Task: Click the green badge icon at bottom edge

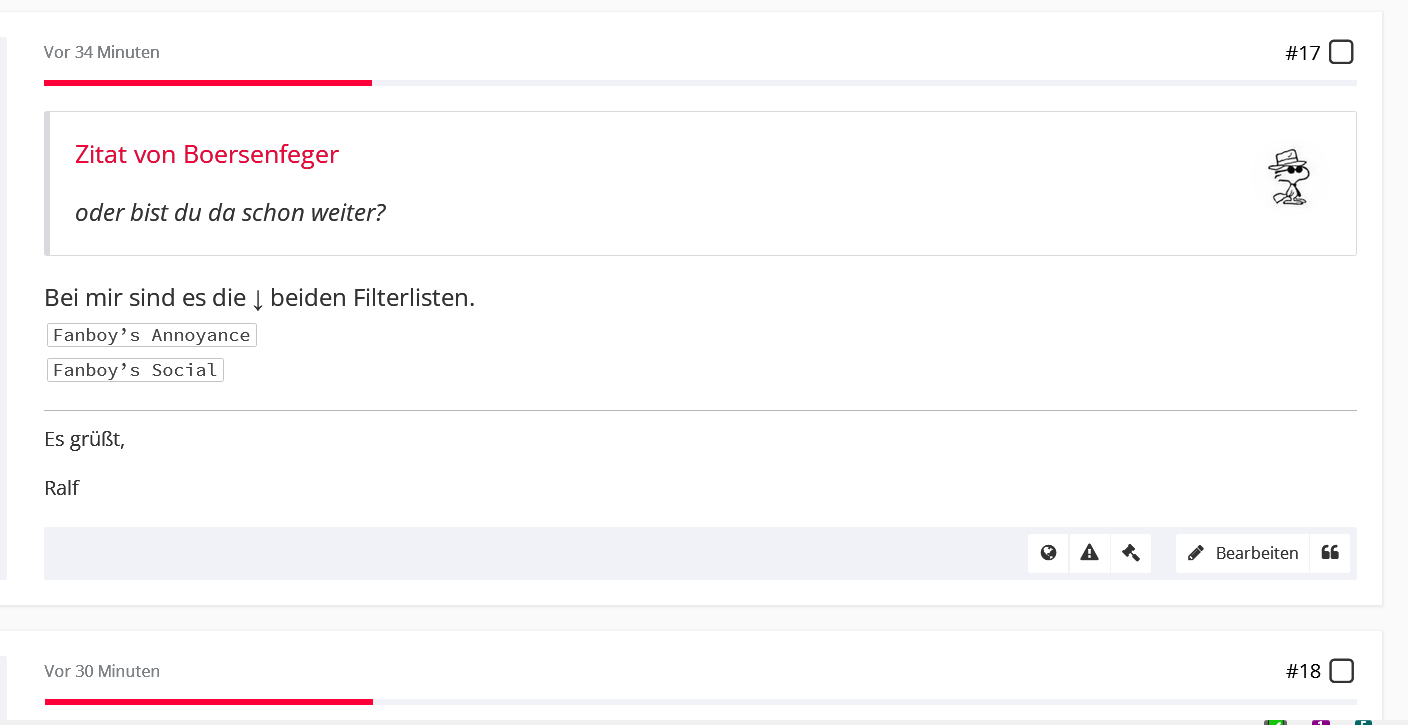Action: click(1275, 721)
